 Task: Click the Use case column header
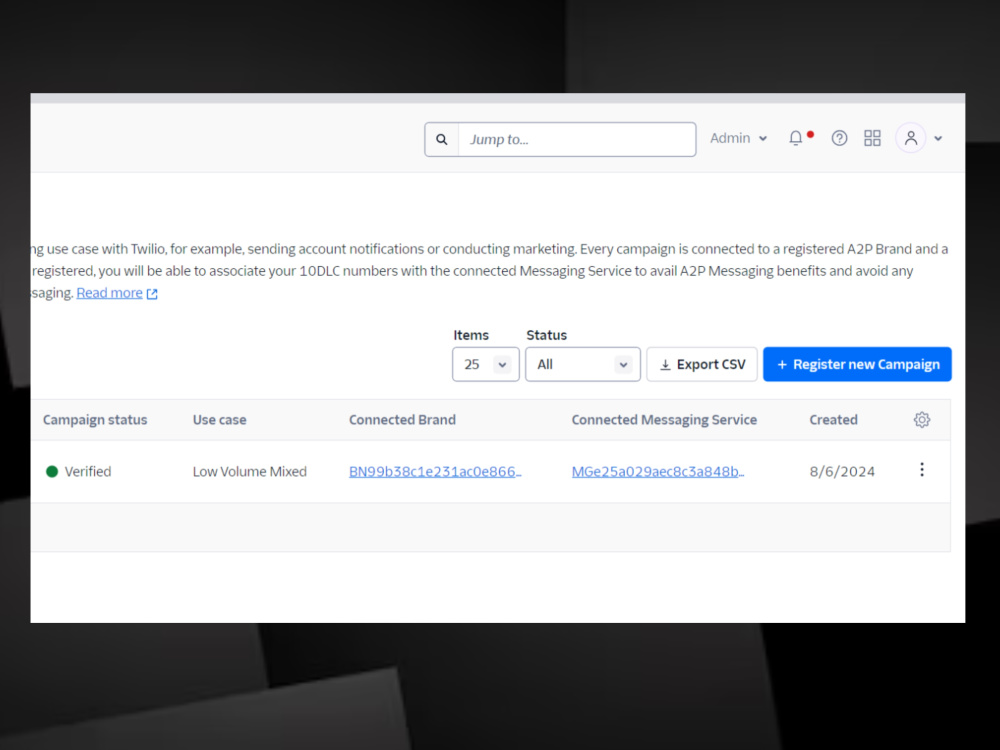click(x=219, y=420)
